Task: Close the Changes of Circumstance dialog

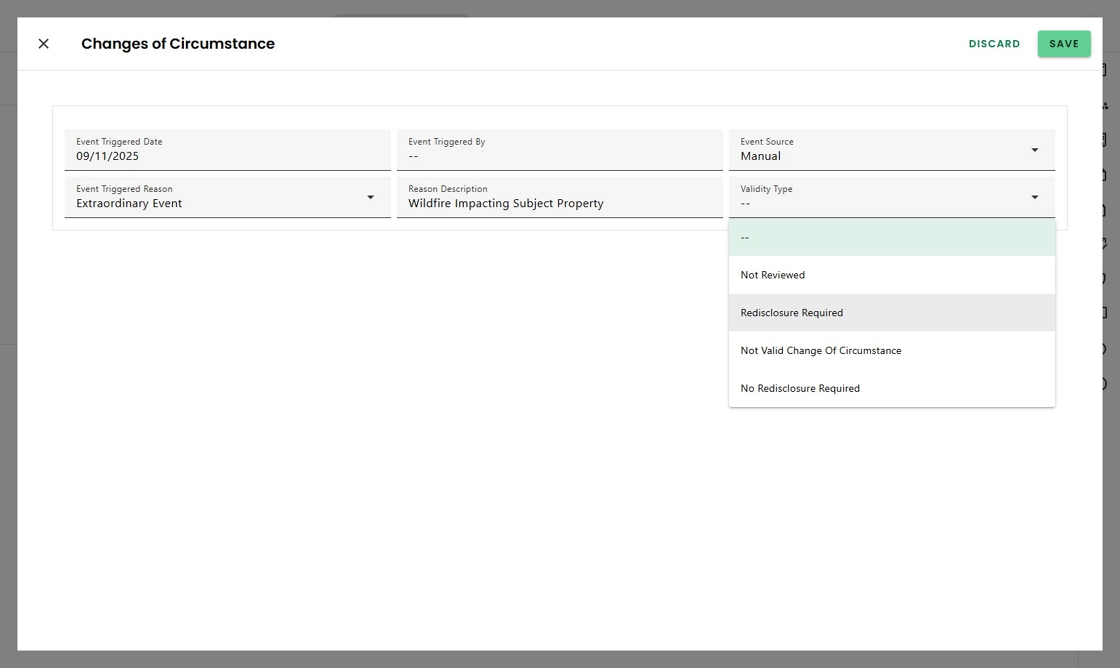Action: click(43, 44)
